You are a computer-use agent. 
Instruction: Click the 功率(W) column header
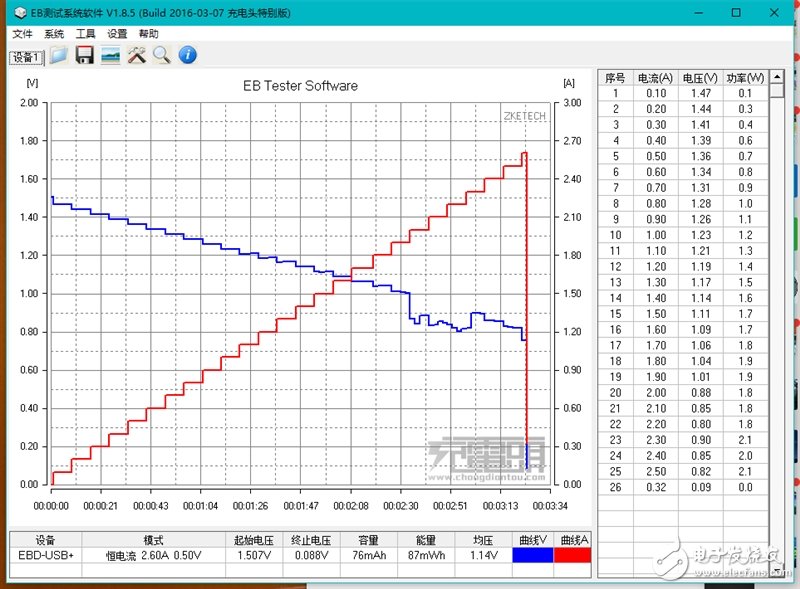[x=745, y=78]
